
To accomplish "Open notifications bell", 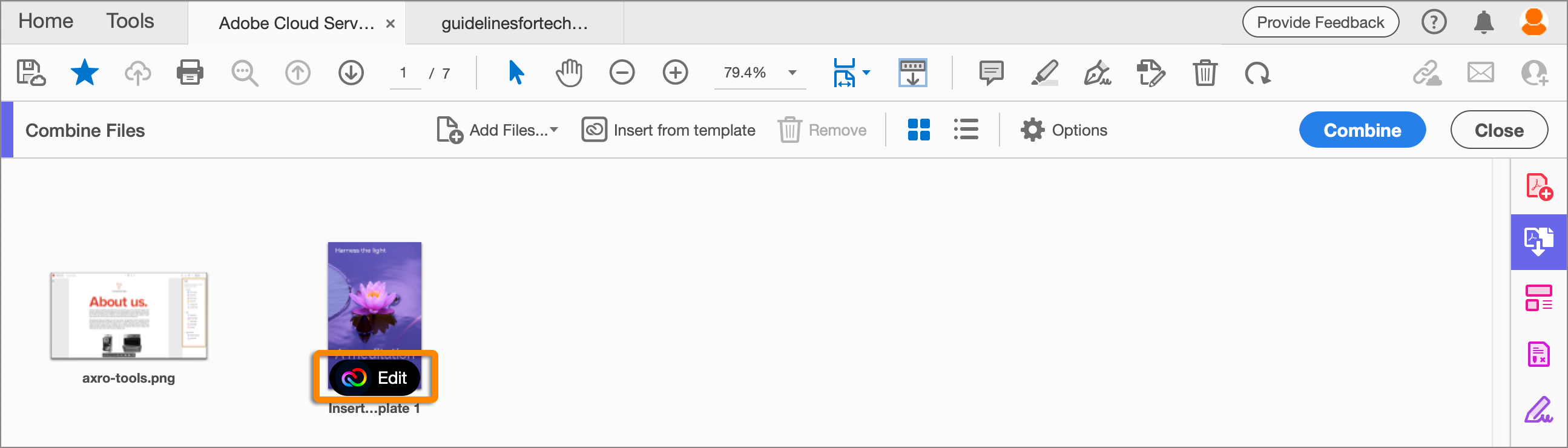I will [x=1483, y=22].
